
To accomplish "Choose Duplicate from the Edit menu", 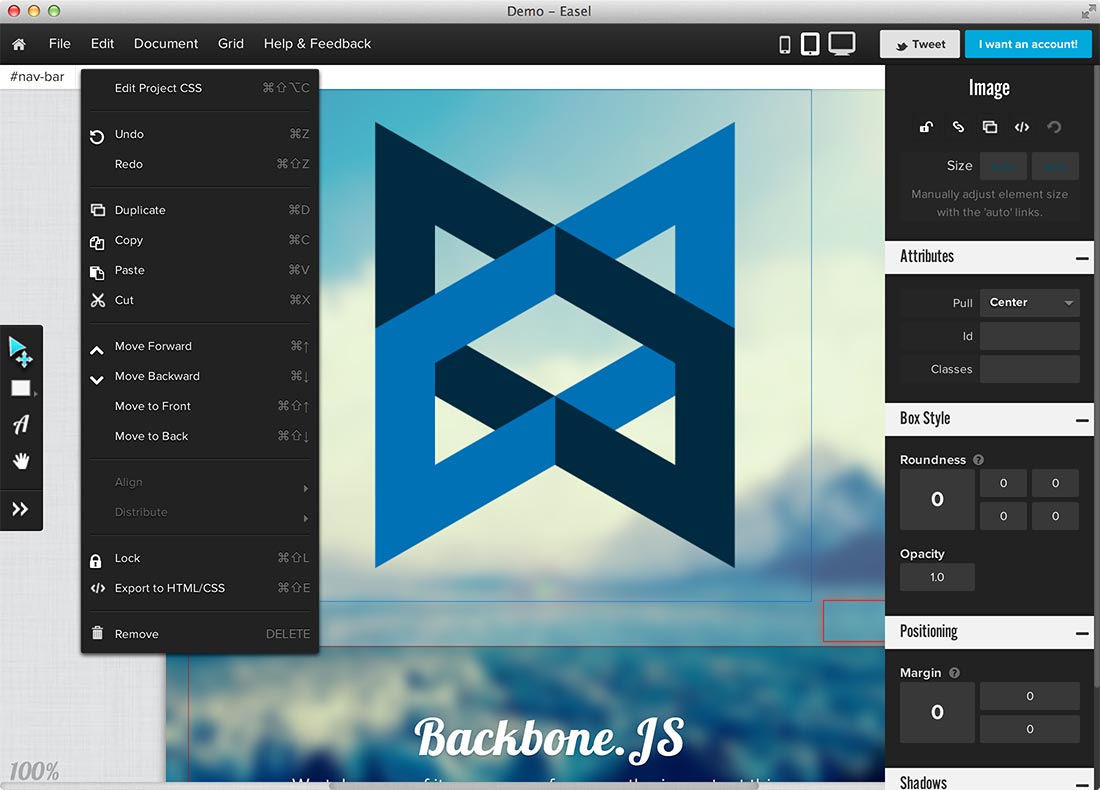I will click(139, 210).
